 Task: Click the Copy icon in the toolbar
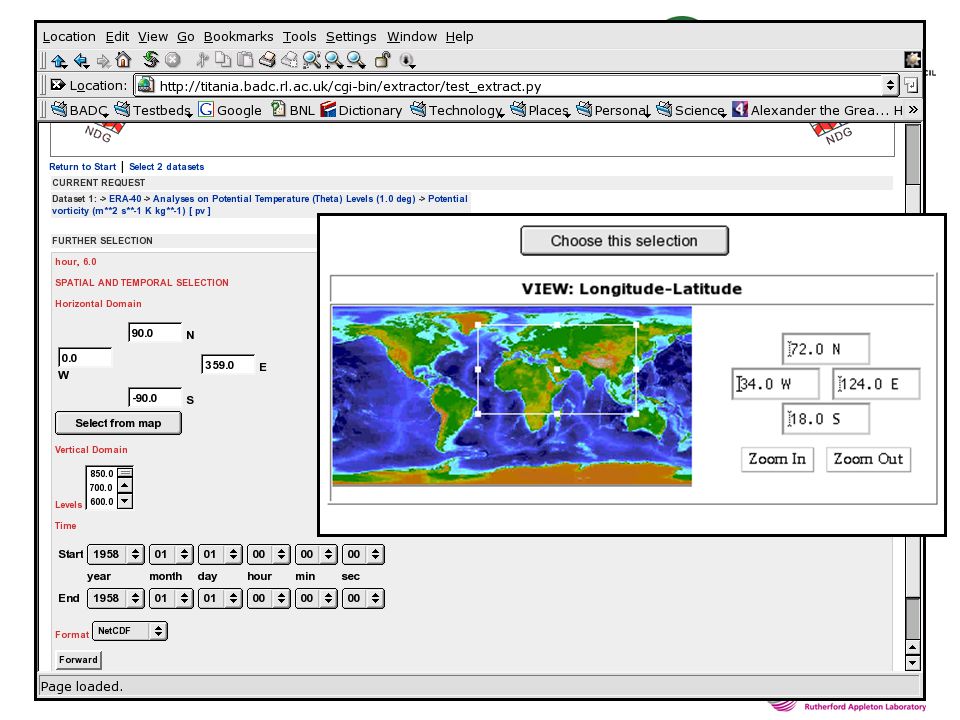(223, 59)
